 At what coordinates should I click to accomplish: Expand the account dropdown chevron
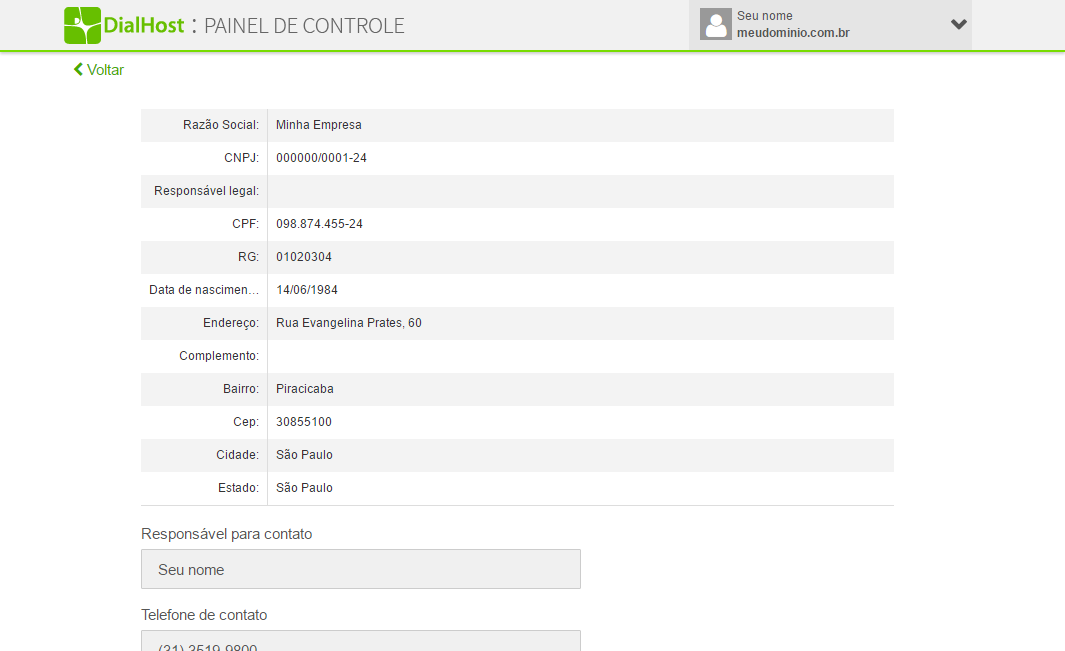[958, 24]
